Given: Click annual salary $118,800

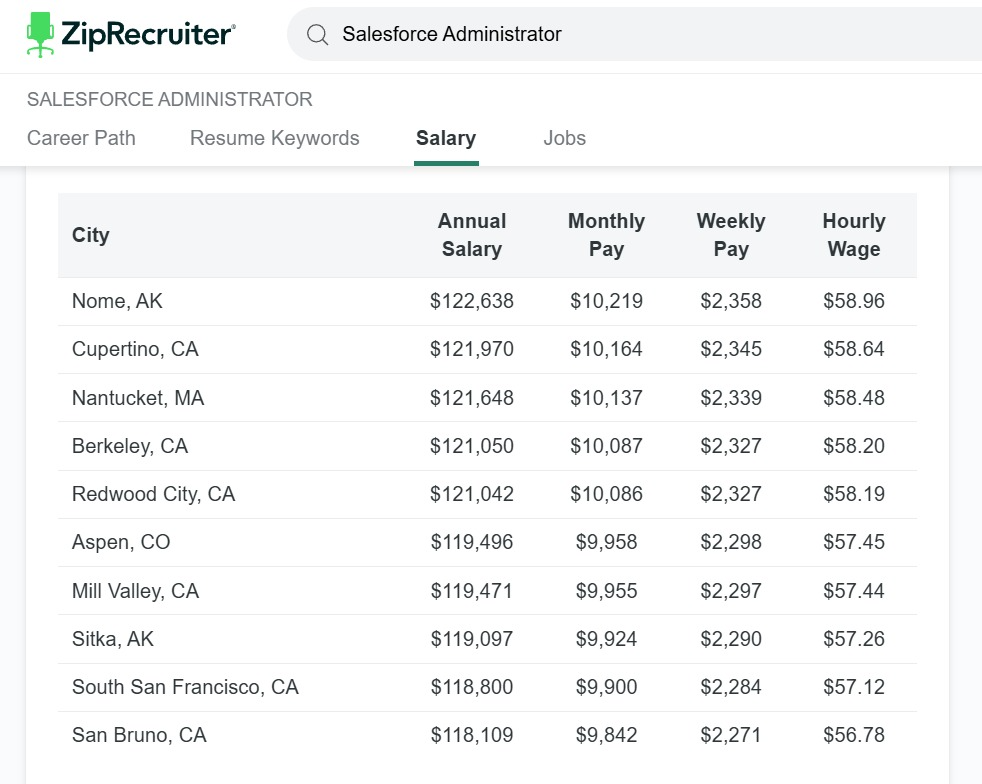Looking at the screenshot, I should [472, 687].
